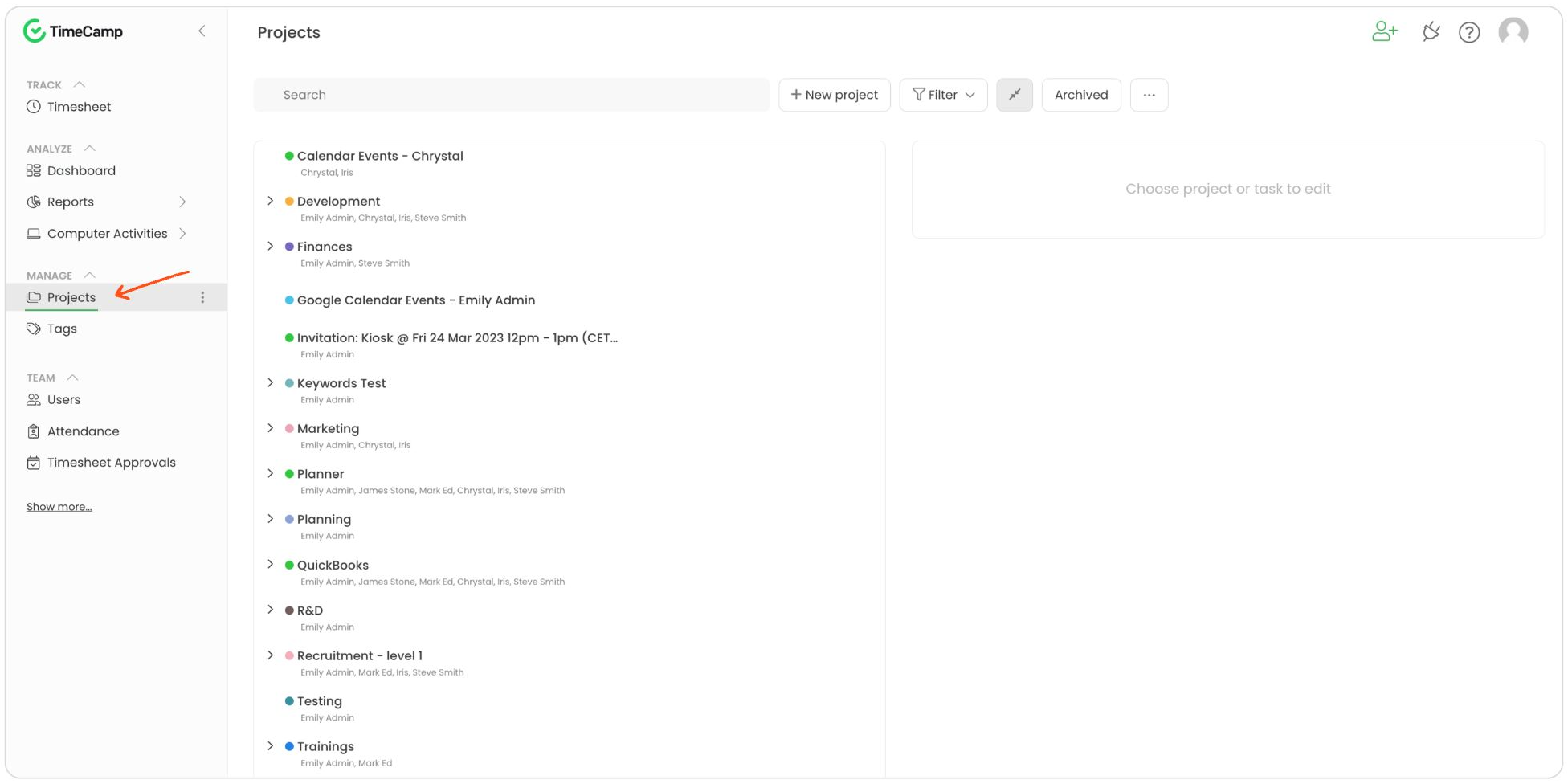Open Attendance page
Viewport: 1568px width, 784px height.
tap(83, 431)
